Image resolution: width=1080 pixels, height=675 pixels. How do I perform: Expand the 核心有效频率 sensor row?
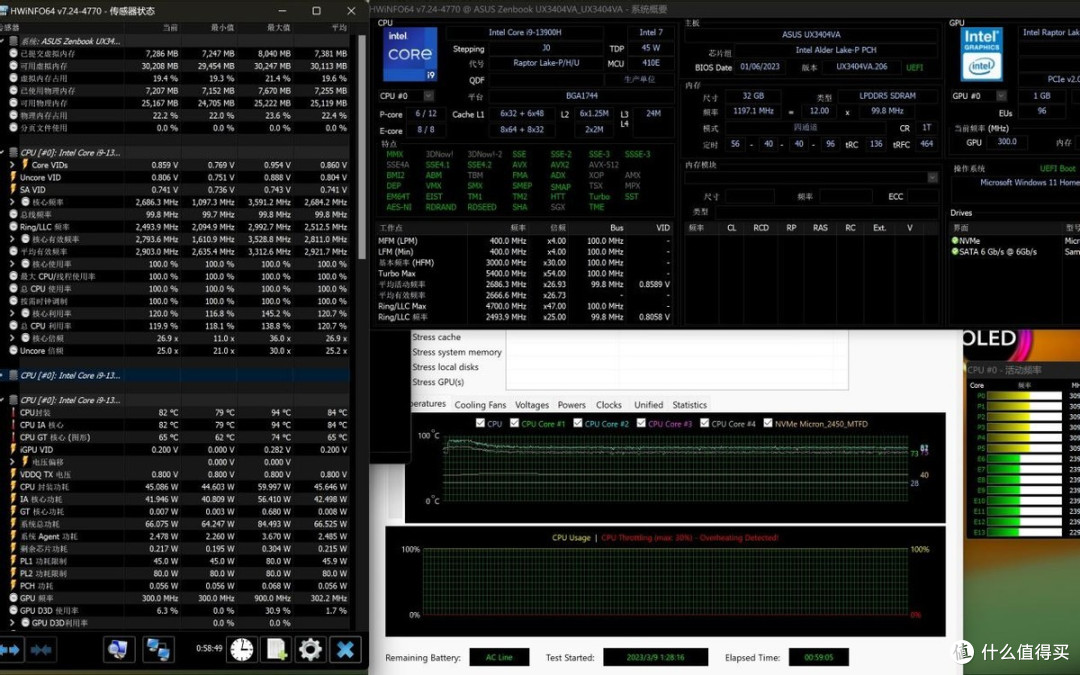click(x=12, y=239)
